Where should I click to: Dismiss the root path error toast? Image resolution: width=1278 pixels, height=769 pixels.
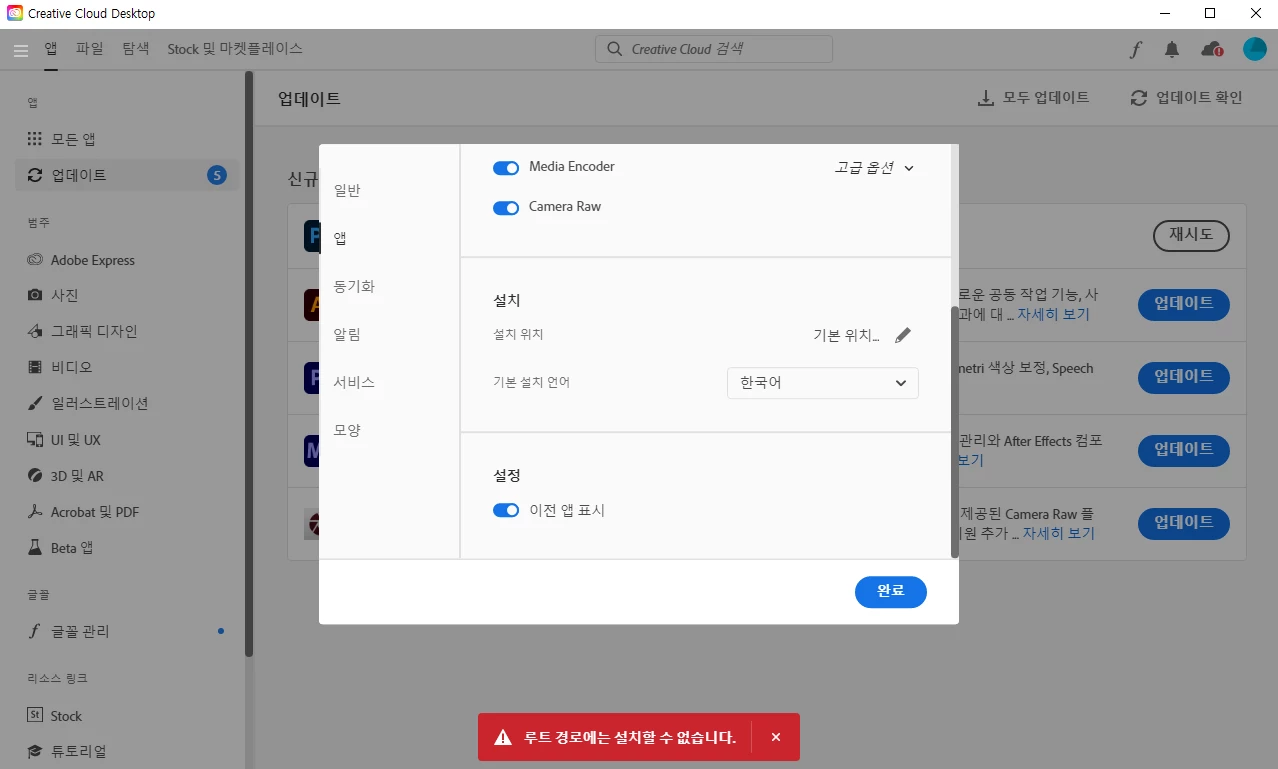(x=776, y=738)
